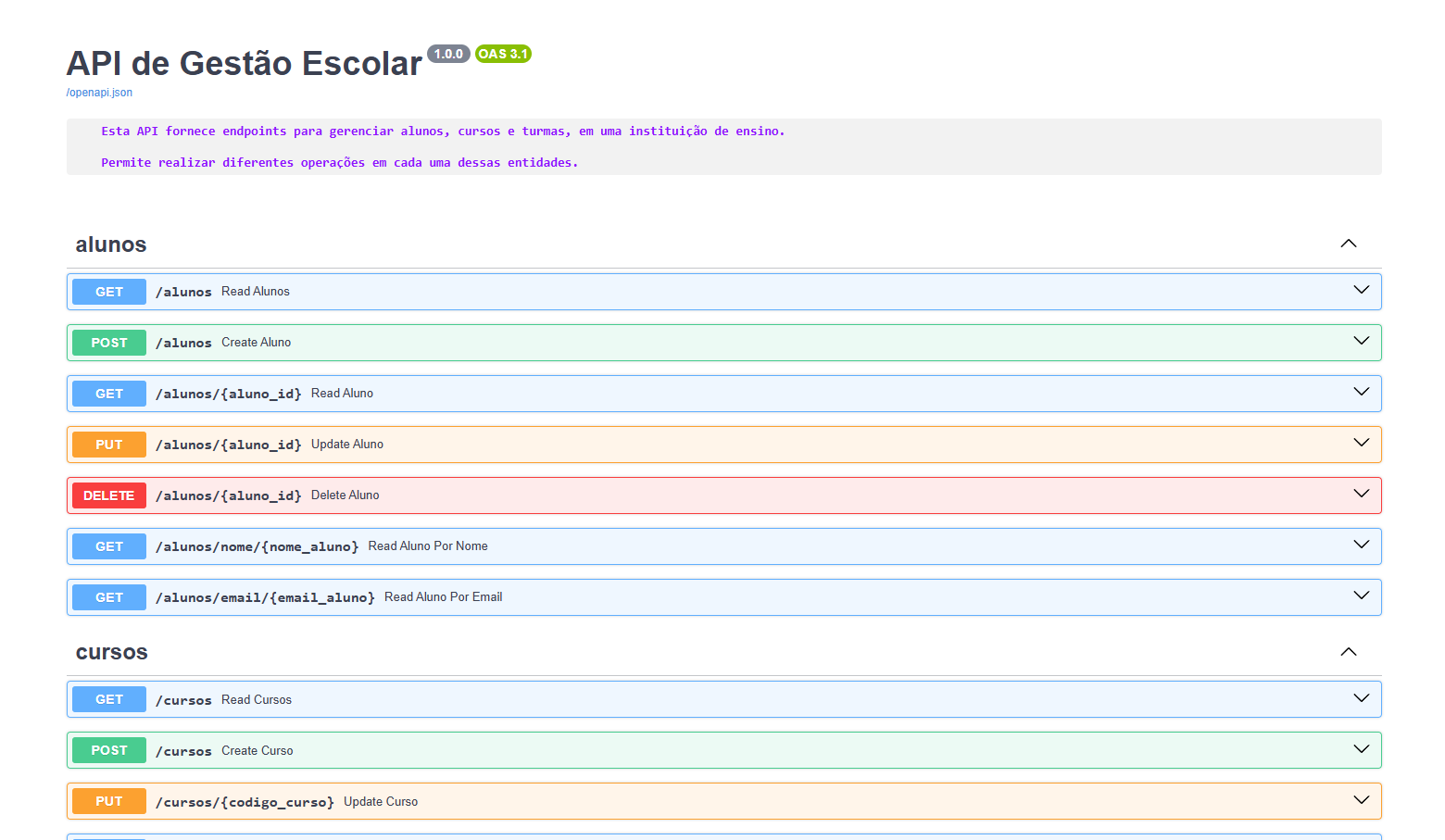Screen dimensions: 1445x840
Task: Expand the Update Aluno row chevron
Action: pos(1361,444)
